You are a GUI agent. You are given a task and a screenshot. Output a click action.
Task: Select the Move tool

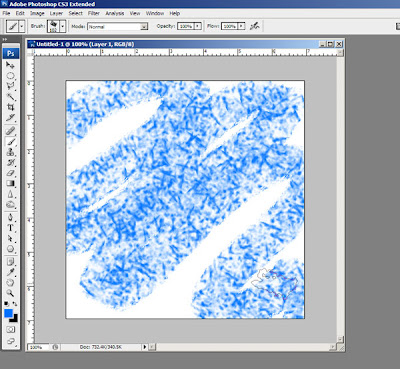[x=10, y=65]
